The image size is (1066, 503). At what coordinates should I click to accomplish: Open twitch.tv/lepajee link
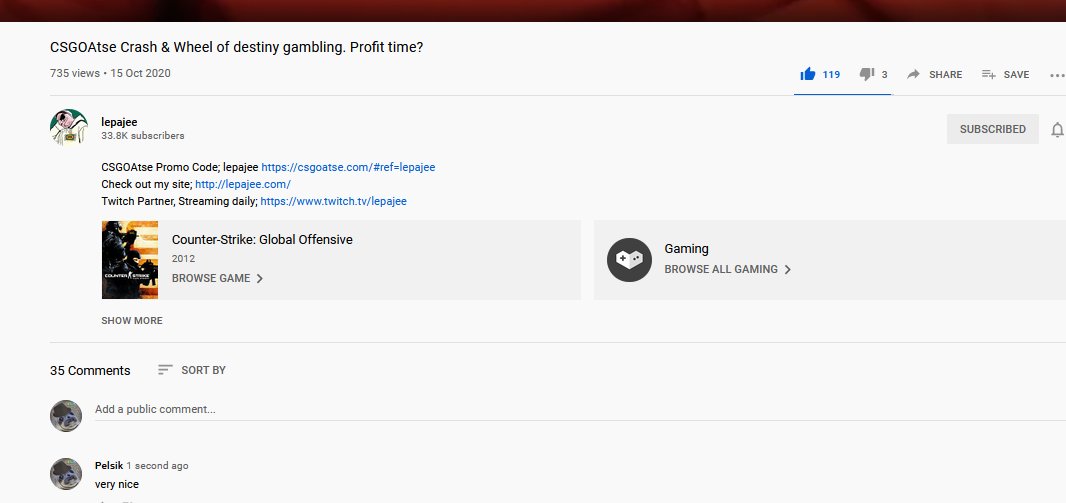click(333, 201)
